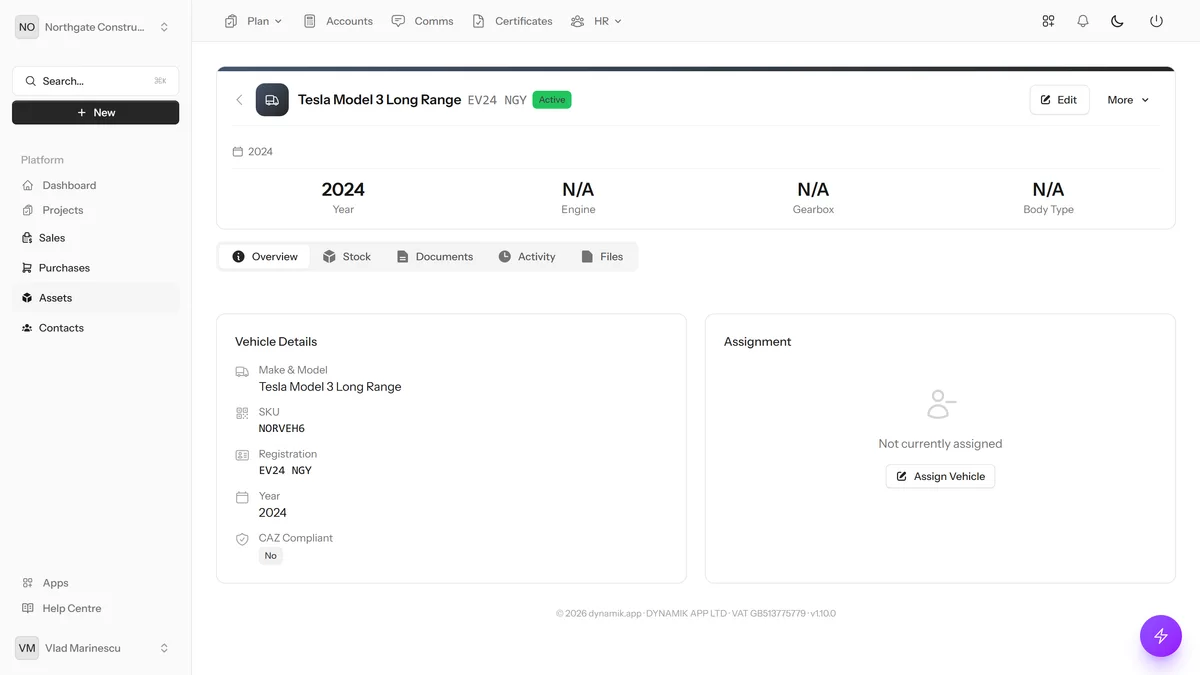Open the Vlad Marinescu user menu

[x=95, y=648]
